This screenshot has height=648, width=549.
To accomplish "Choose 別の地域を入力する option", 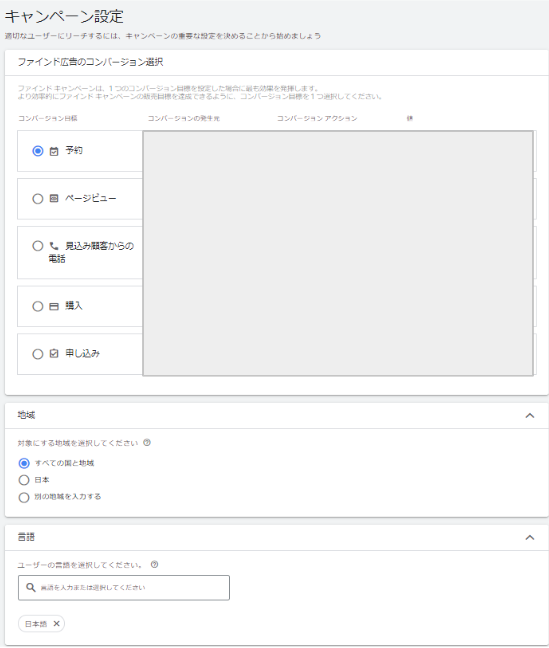I will (x=24, y=497).
